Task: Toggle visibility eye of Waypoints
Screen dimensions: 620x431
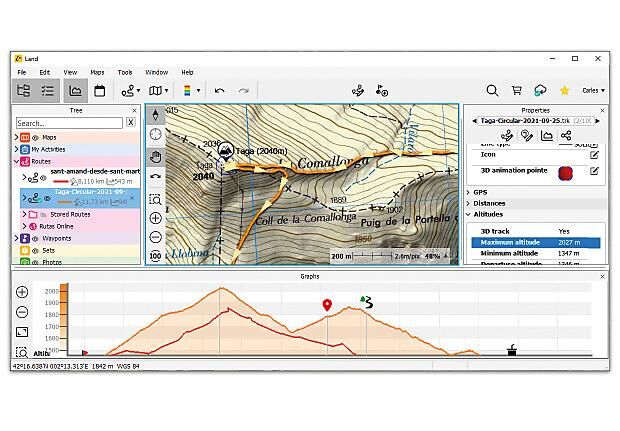Action: 36,239
